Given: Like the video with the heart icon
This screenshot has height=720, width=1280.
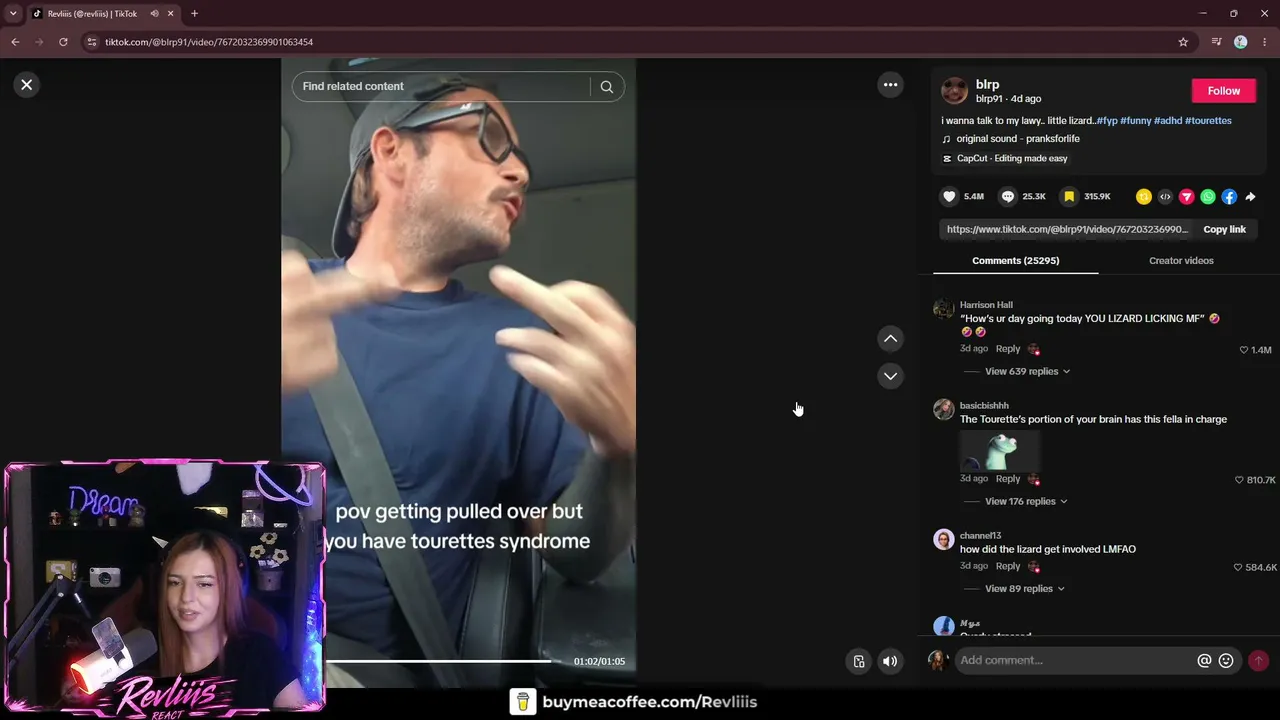Looking at the screenshot, I should tap(949, 197).
